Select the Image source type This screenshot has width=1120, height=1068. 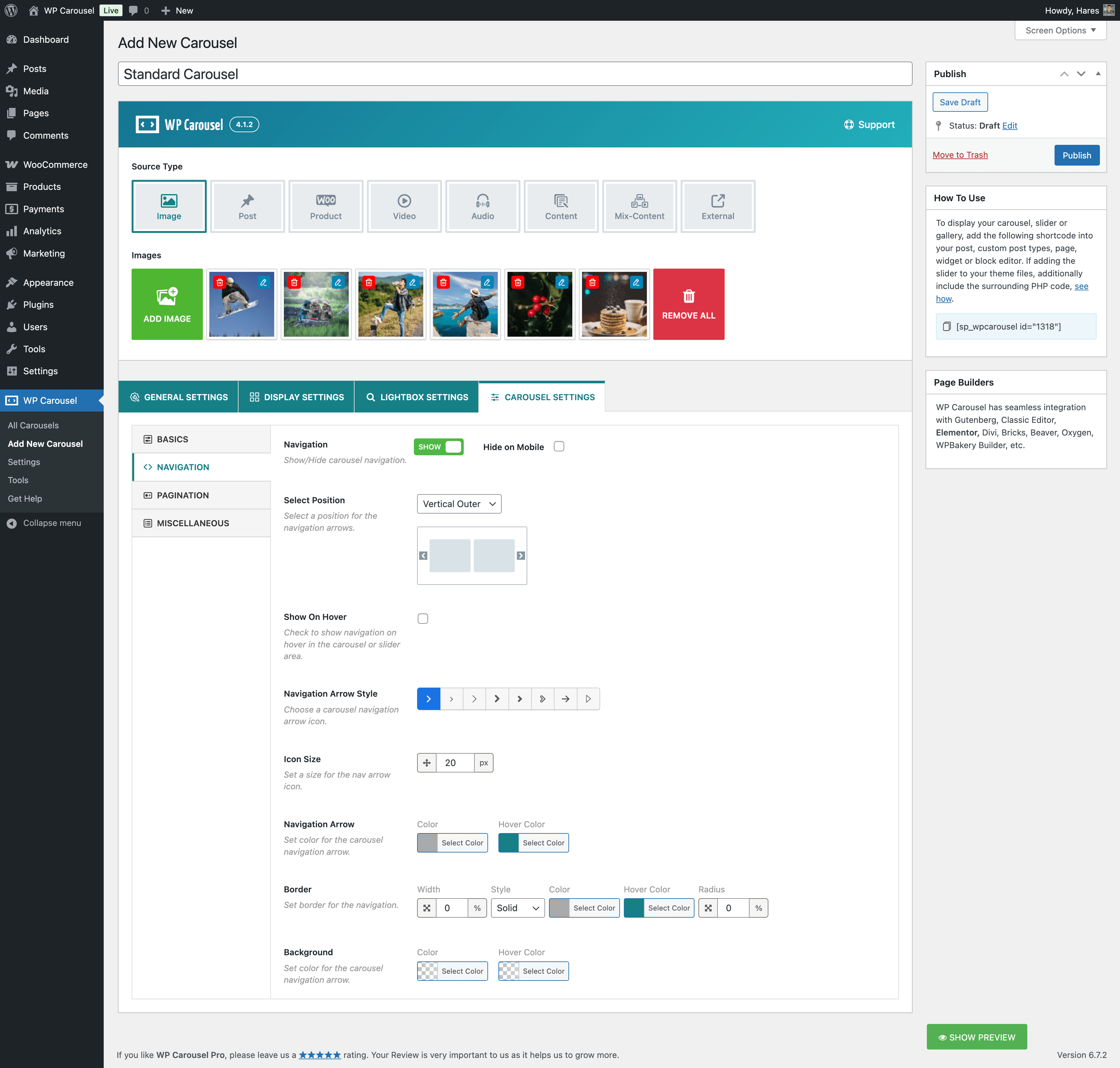point(169,206)
